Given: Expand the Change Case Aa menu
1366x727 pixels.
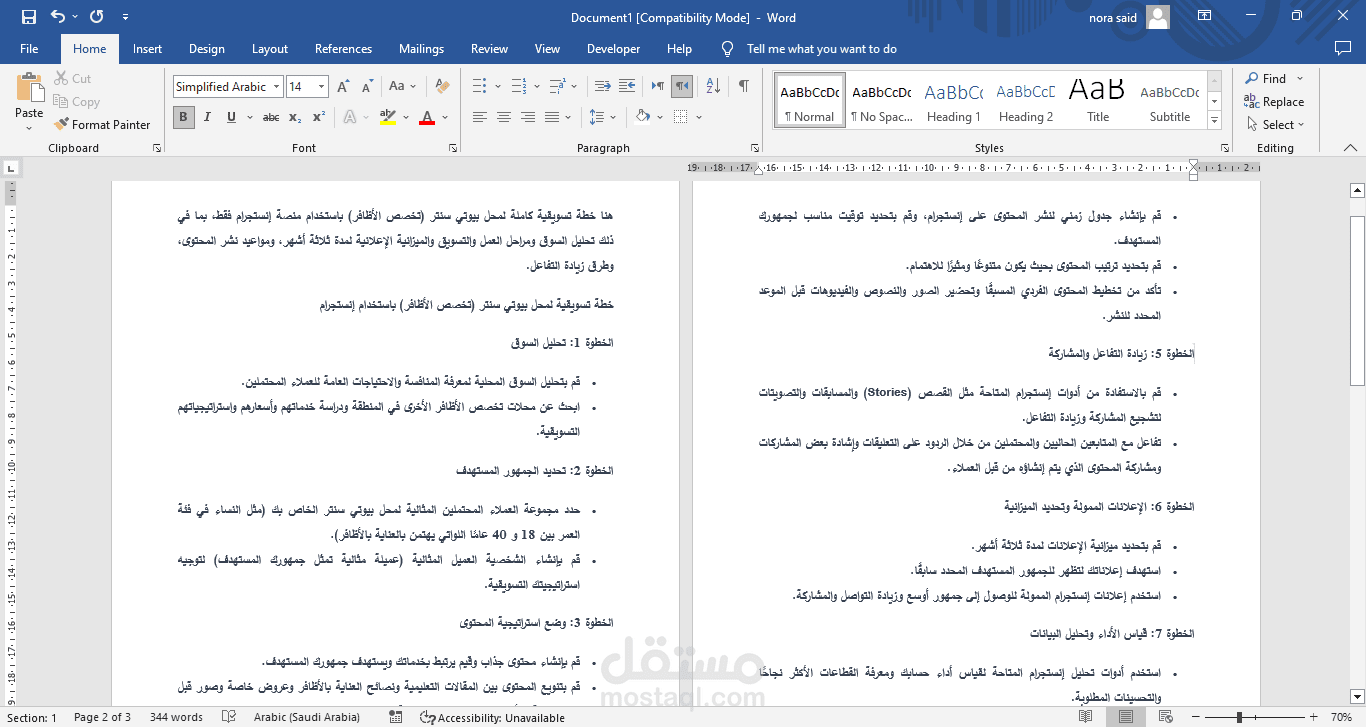Looking at the screenshot, I should coord(403,87).
